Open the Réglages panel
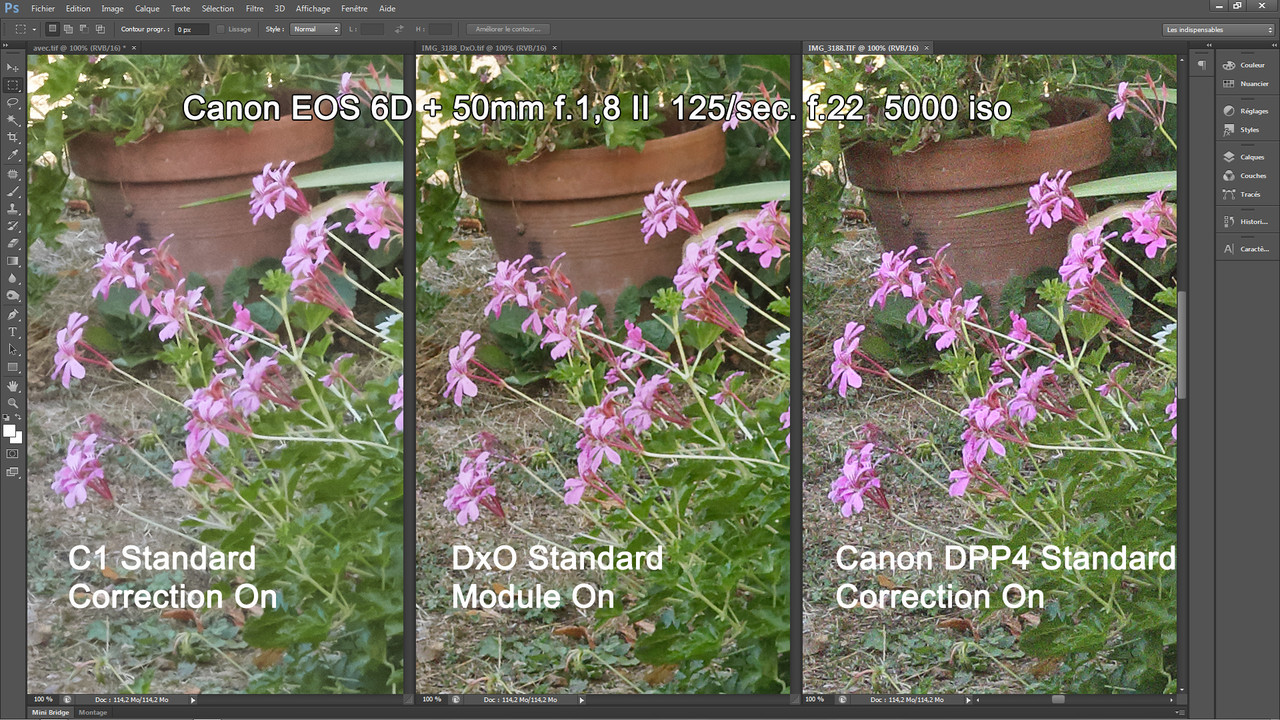1280x720 pixels. pyautogui.click(x=1245, y=111)
